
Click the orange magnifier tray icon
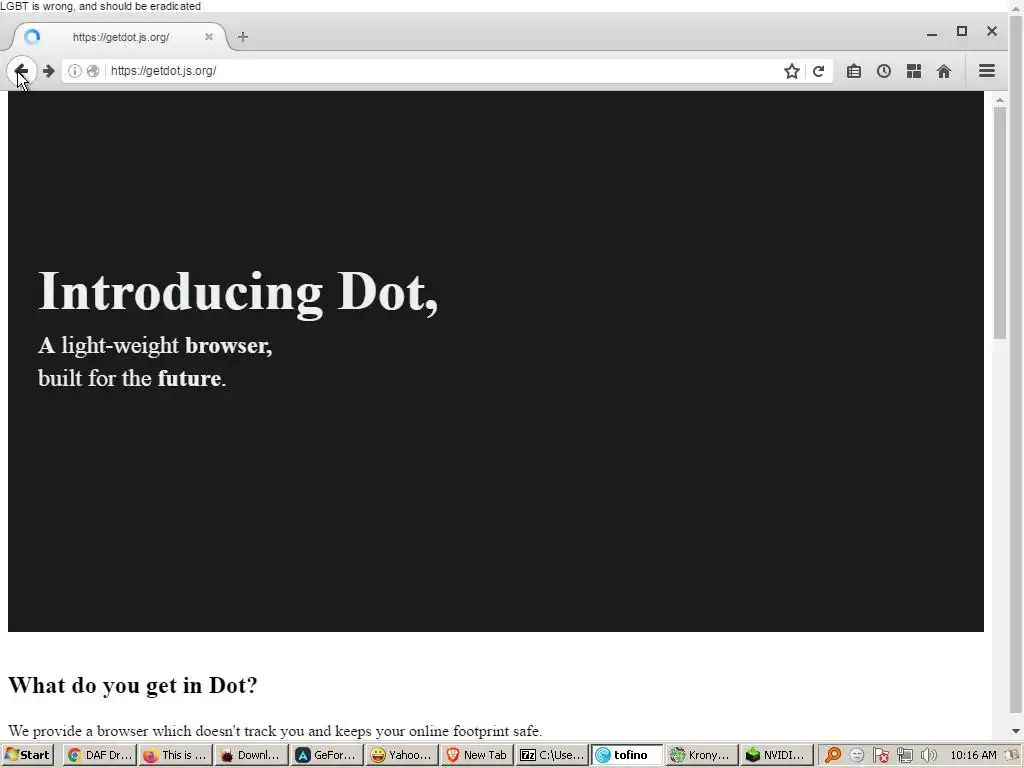point(833,755)
